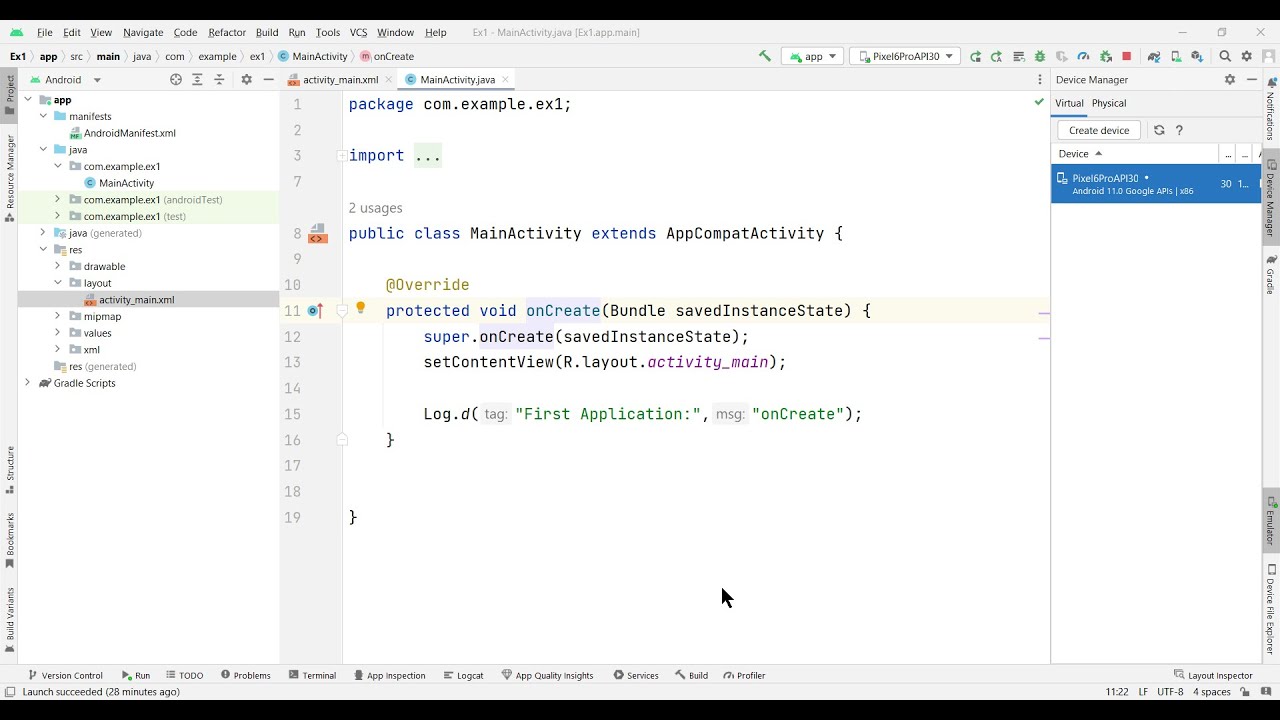Click the UTF-8 encoding status bar entry
This screenshot has width=1280, height=720.
1171,692
